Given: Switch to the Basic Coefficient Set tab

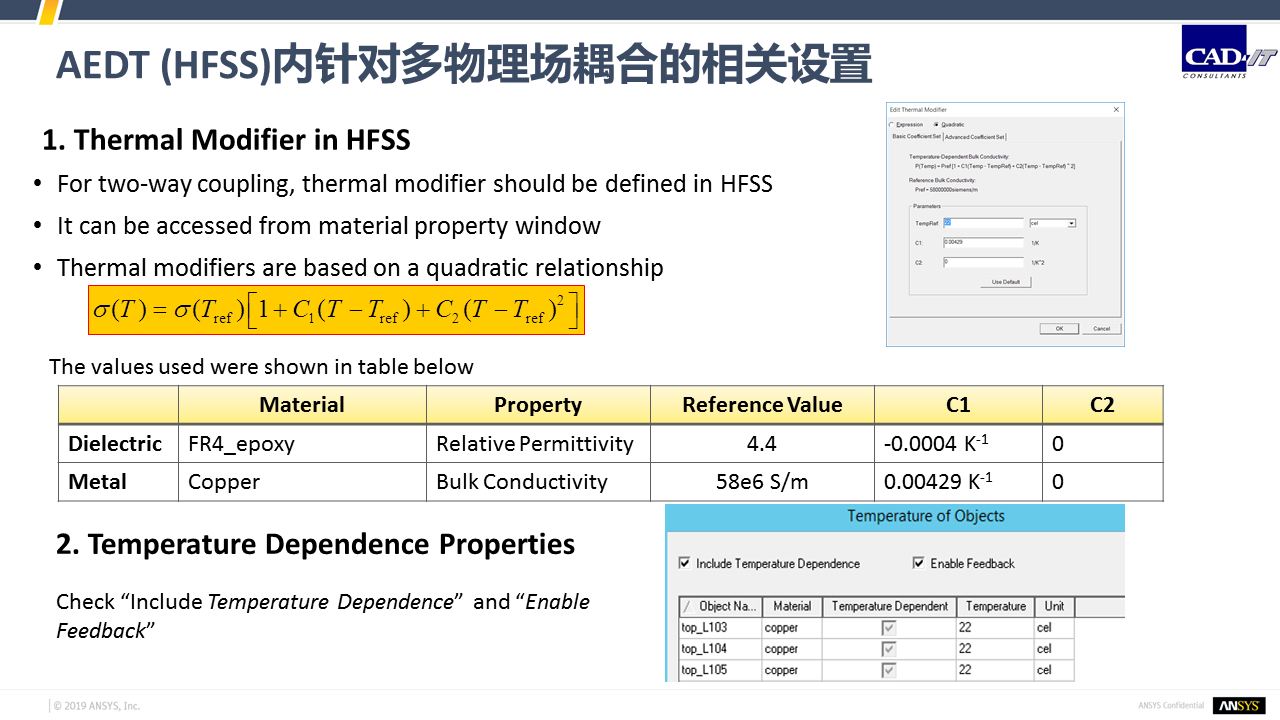Looking at the screenshot, I should pyautogui.click(x=915, y=136).
